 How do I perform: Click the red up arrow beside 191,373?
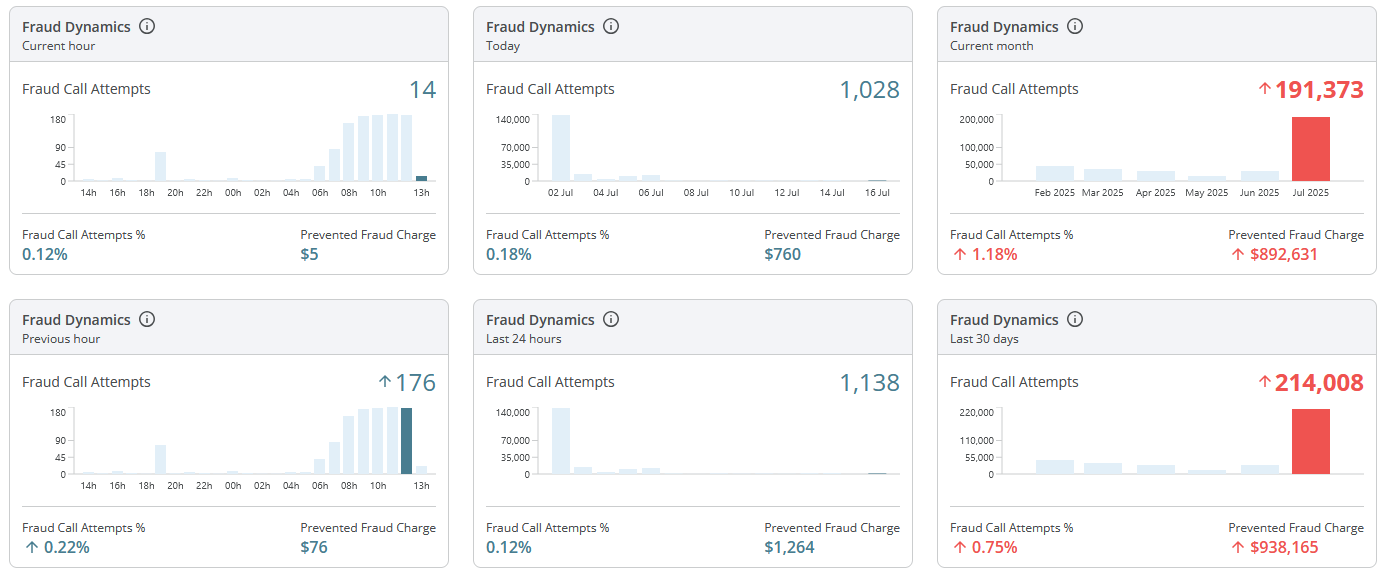click(x=1264, y=90)
